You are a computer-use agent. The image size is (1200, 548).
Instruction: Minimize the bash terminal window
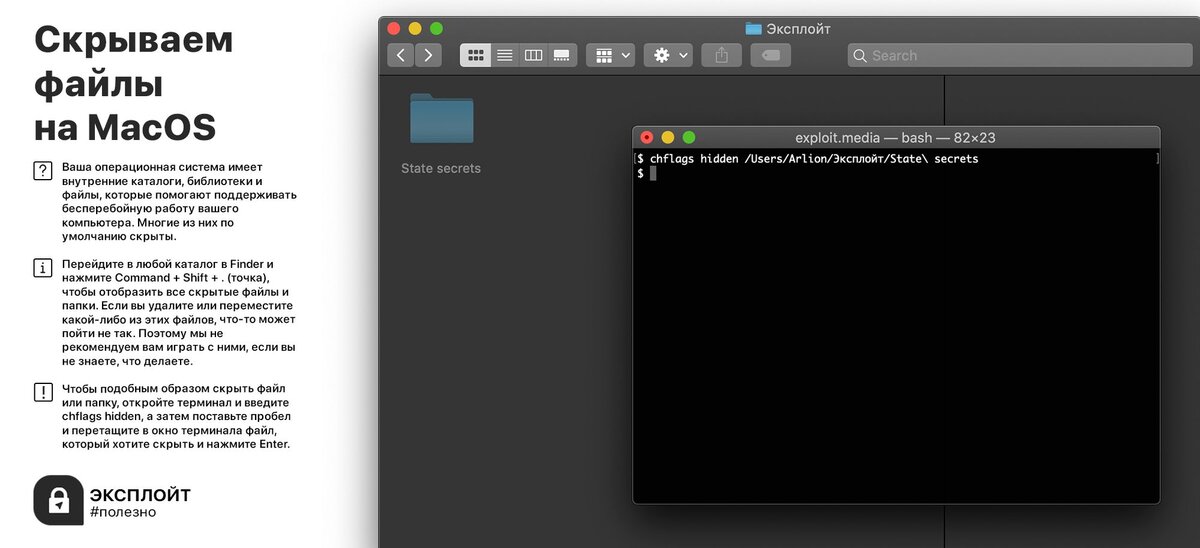coord(668,137)
